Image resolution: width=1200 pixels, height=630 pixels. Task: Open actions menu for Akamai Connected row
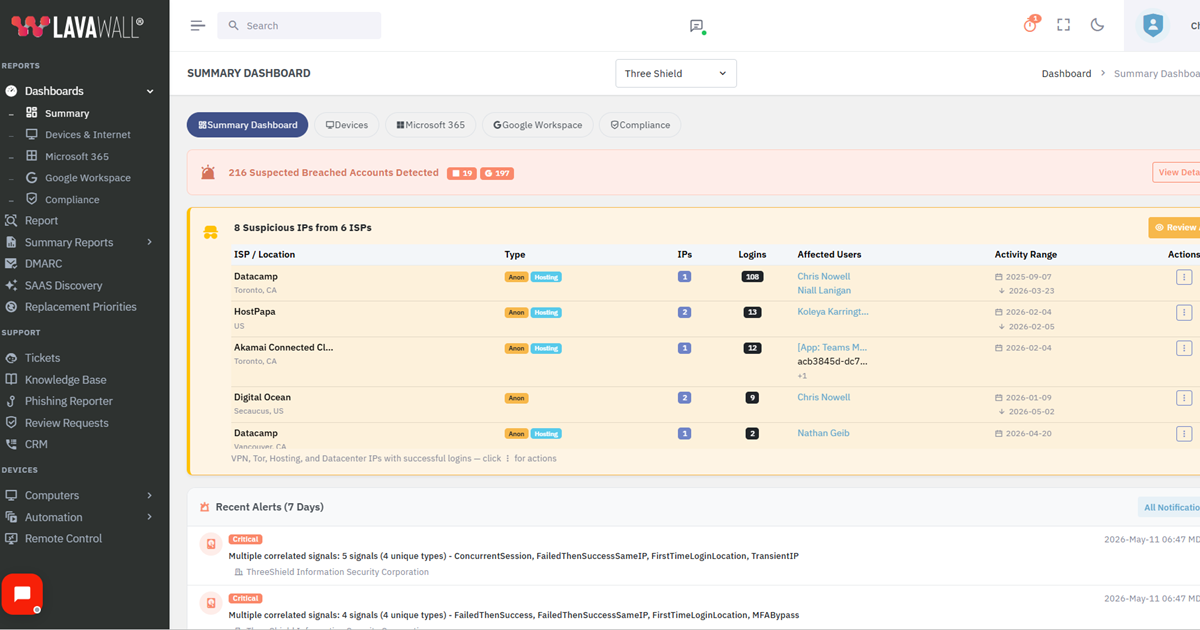(1184, 349)
